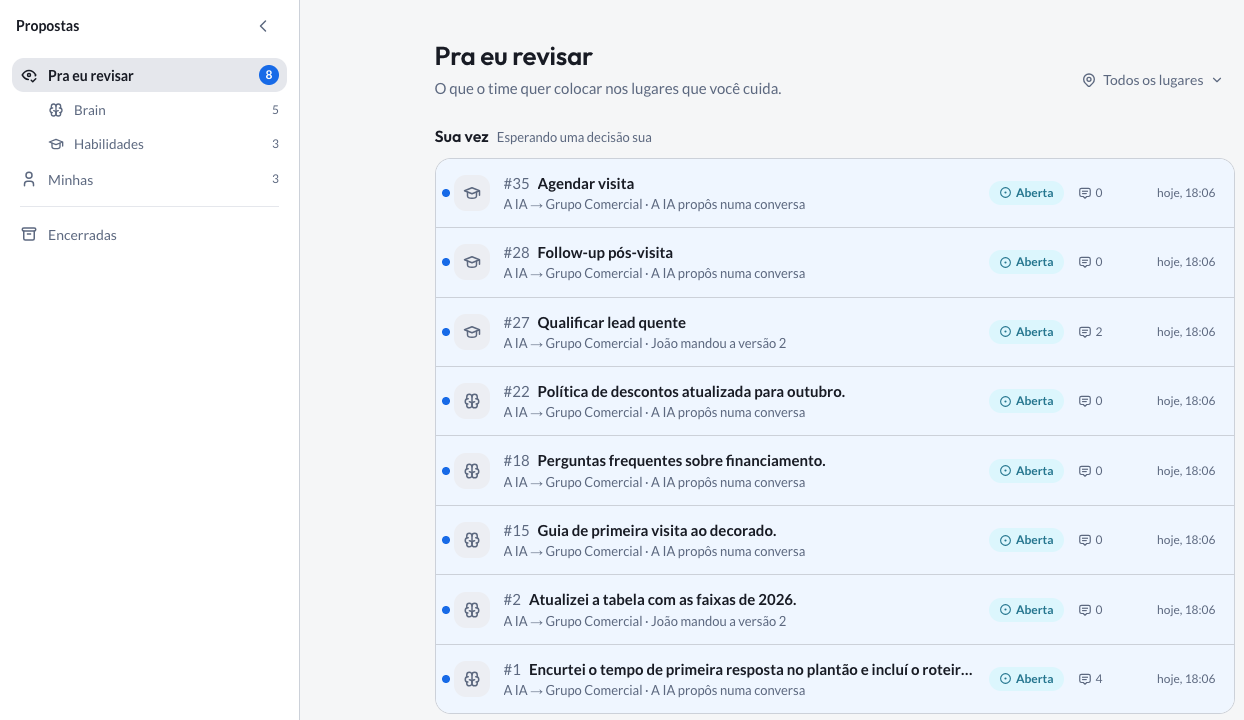Image resolution: width=1244 pixels, height=720 pixels.
Task: Click comment icon on Follow-up pós-visita row
Action: coord(1084,262)
